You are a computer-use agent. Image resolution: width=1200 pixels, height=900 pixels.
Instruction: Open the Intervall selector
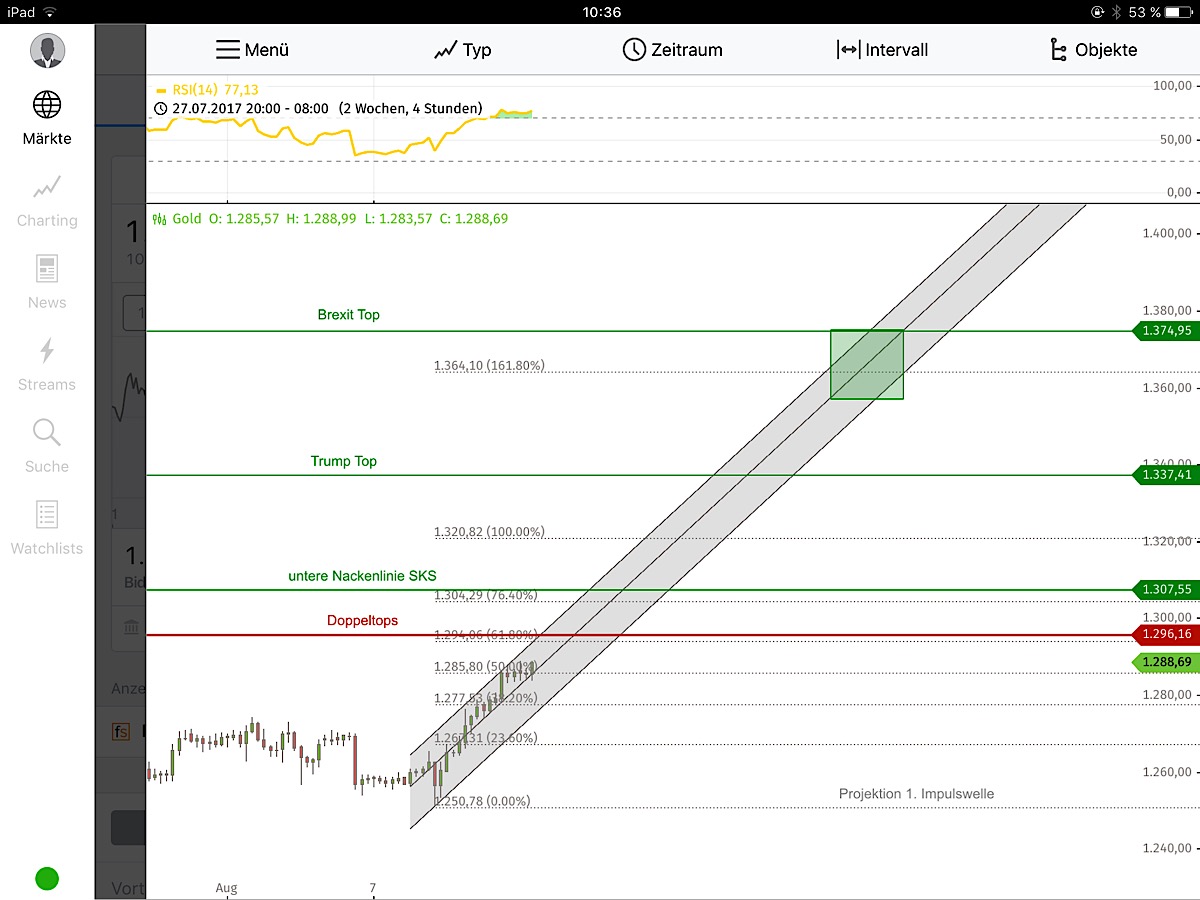point(884,49)
